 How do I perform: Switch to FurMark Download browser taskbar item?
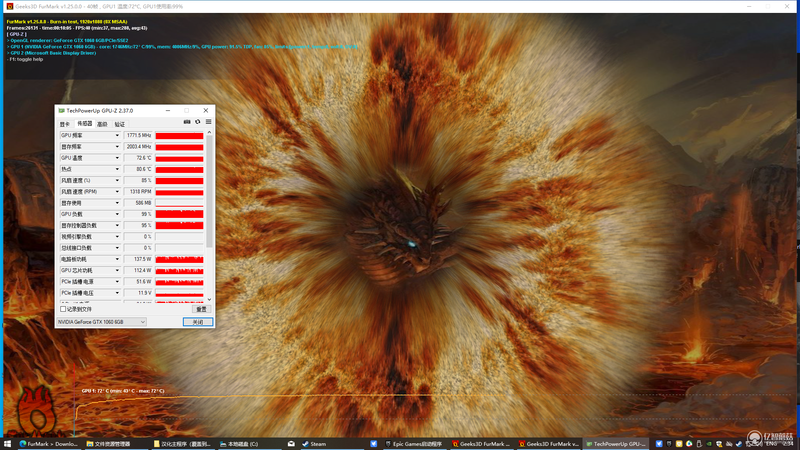49,444
